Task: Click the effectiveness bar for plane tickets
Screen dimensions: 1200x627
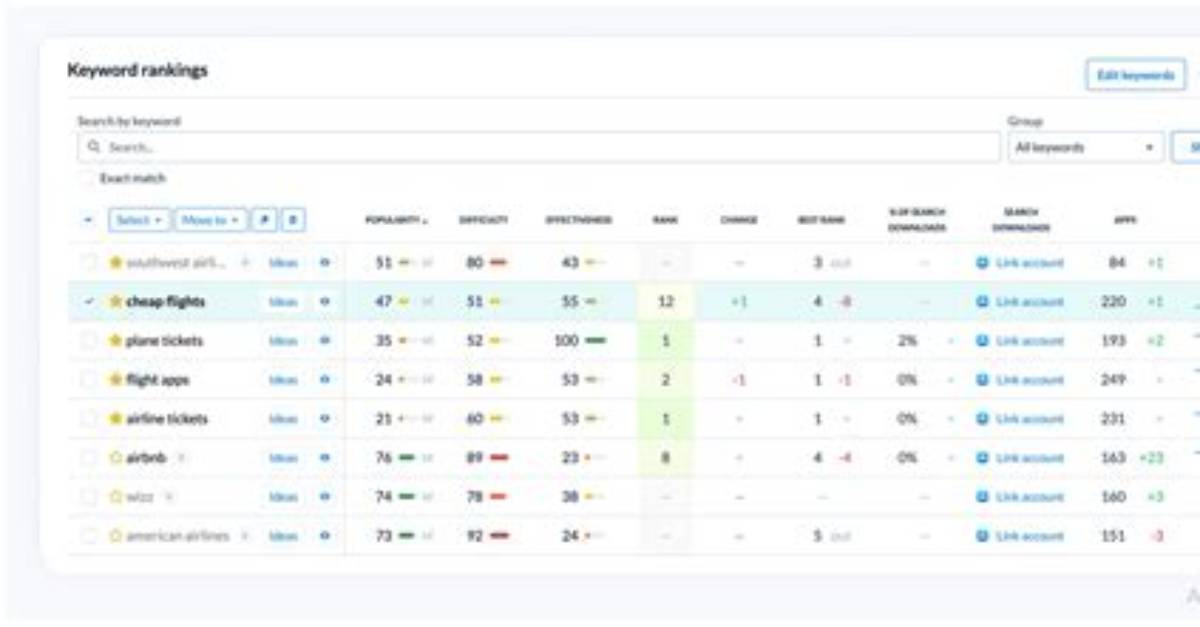Action: [x=595, y=341]
